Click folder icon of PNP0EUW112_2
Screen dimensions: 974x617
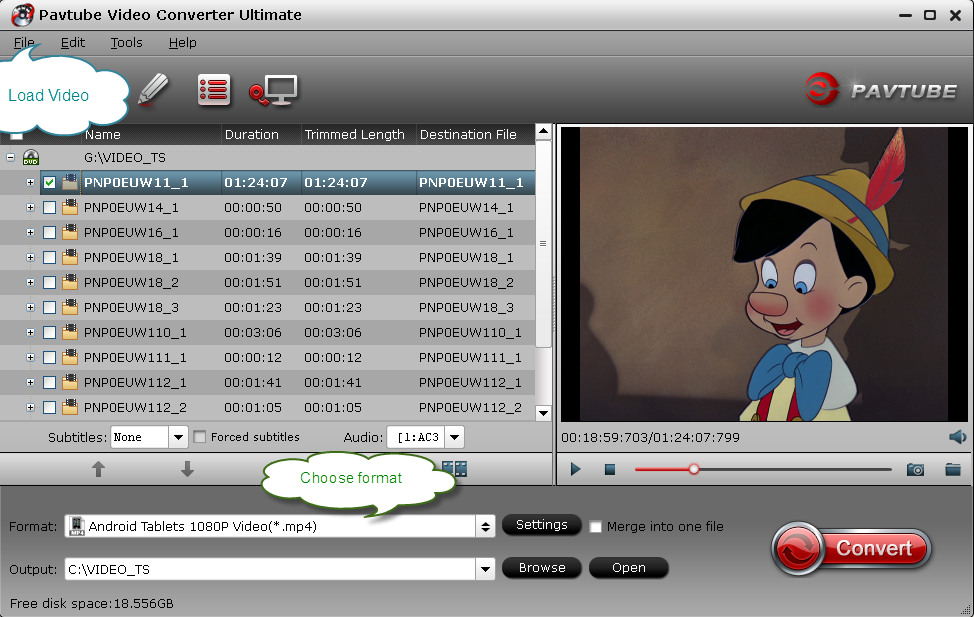[x=70, y=407]
